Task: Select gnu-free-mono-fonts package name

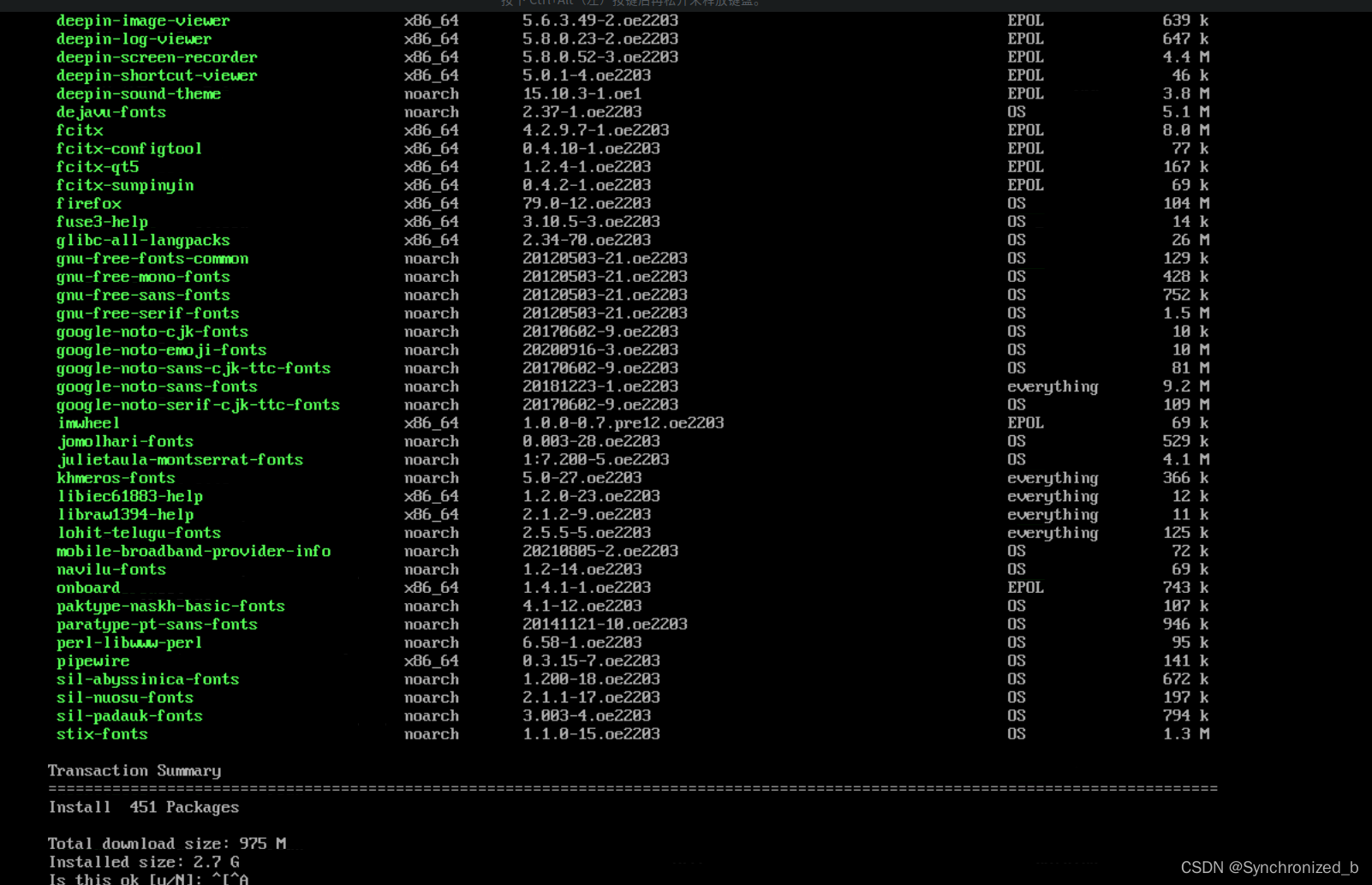Action: 143,277
